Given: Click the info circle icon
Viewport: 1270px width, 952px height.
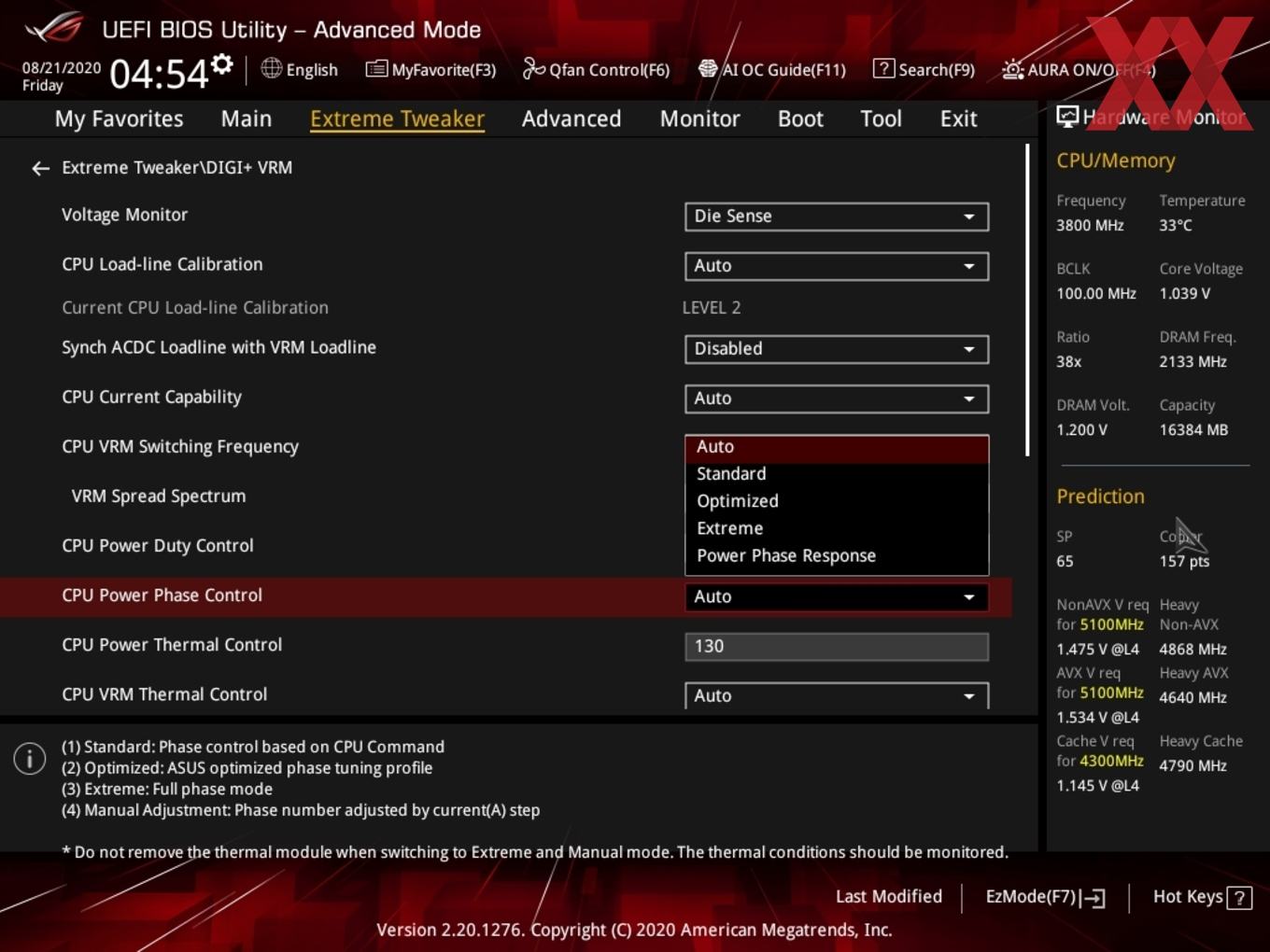Looking at the screenshot, I should (x=30, y=759).
